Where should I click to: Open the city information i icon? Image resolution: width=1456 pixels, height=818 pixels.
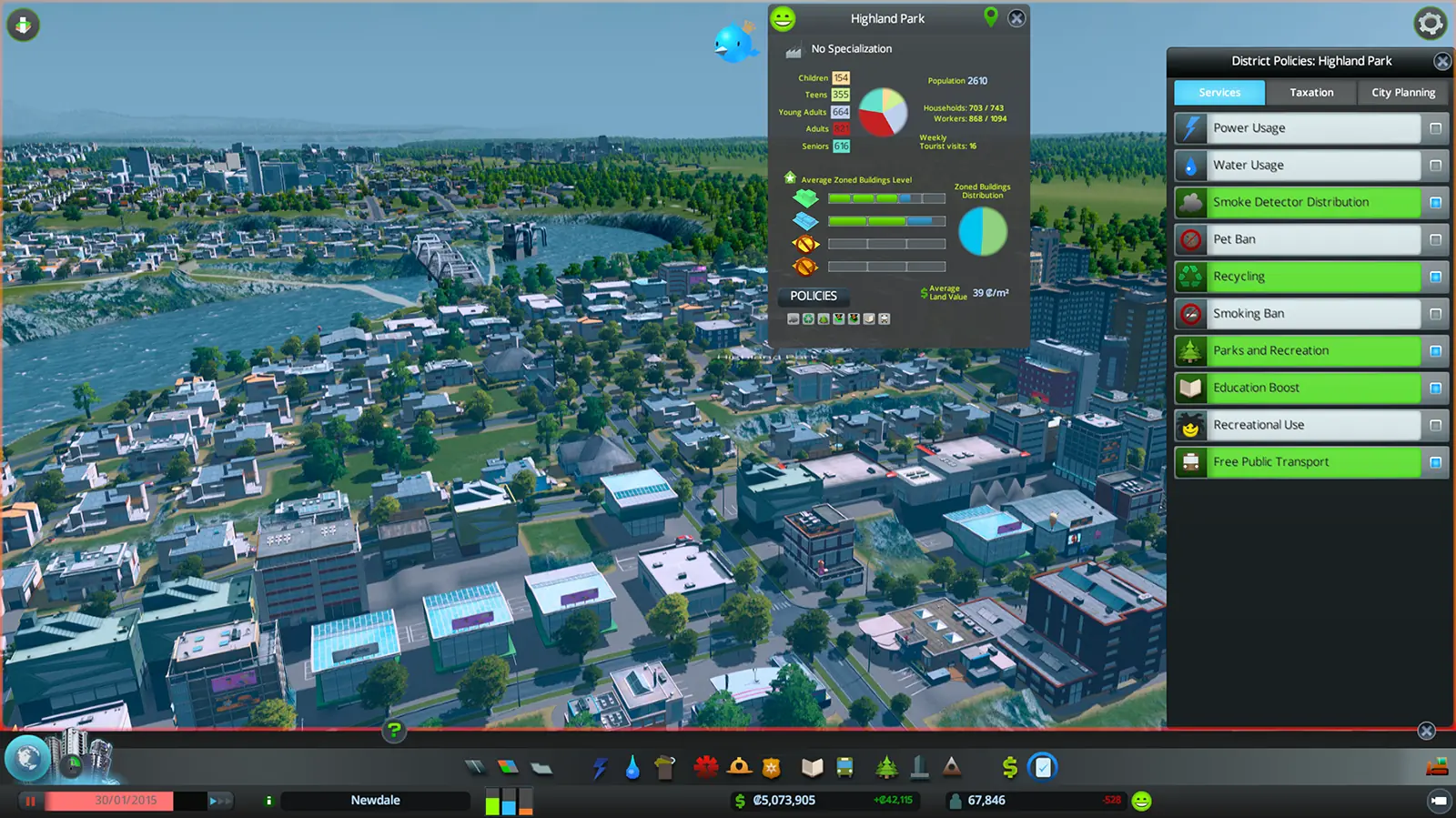[268, 801]
